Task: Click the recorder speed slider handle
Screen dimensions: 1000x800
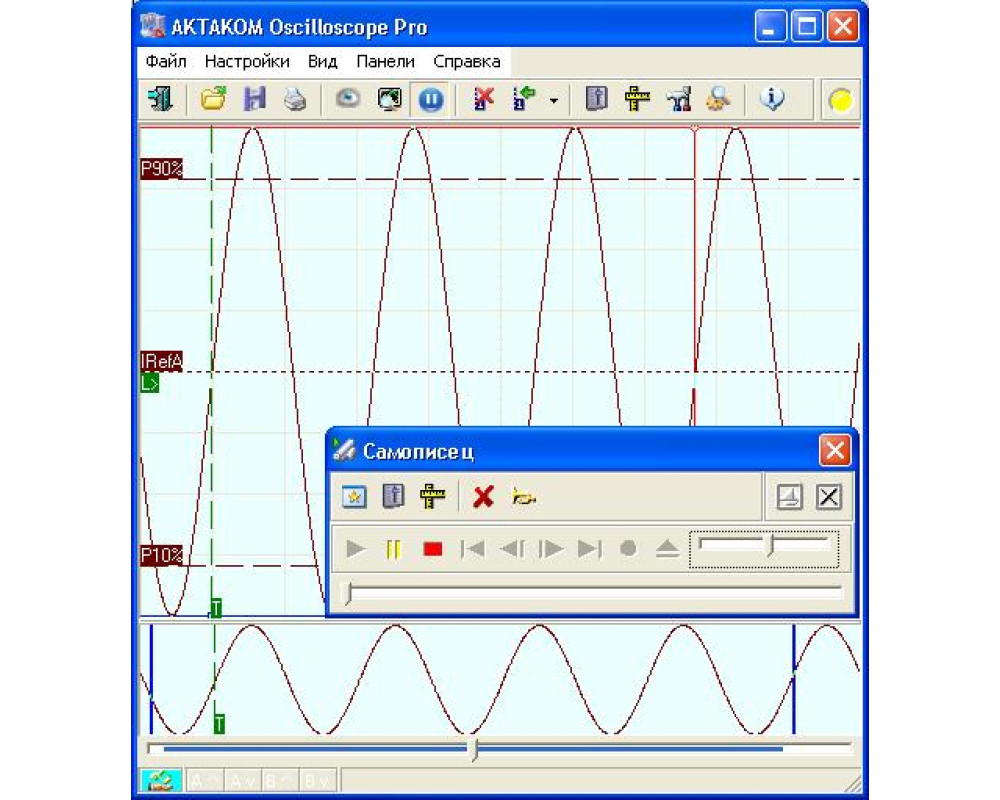Action: [x=770, y=546]
